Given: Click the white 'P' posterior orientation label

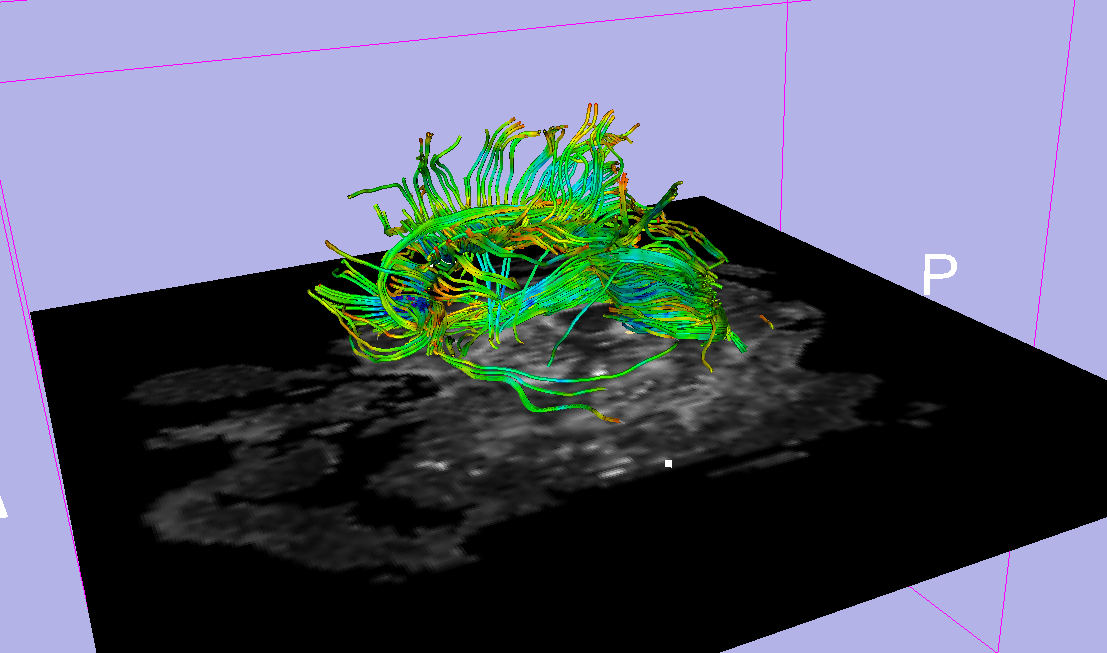Looking at the screenshot, I should (940, 276).
